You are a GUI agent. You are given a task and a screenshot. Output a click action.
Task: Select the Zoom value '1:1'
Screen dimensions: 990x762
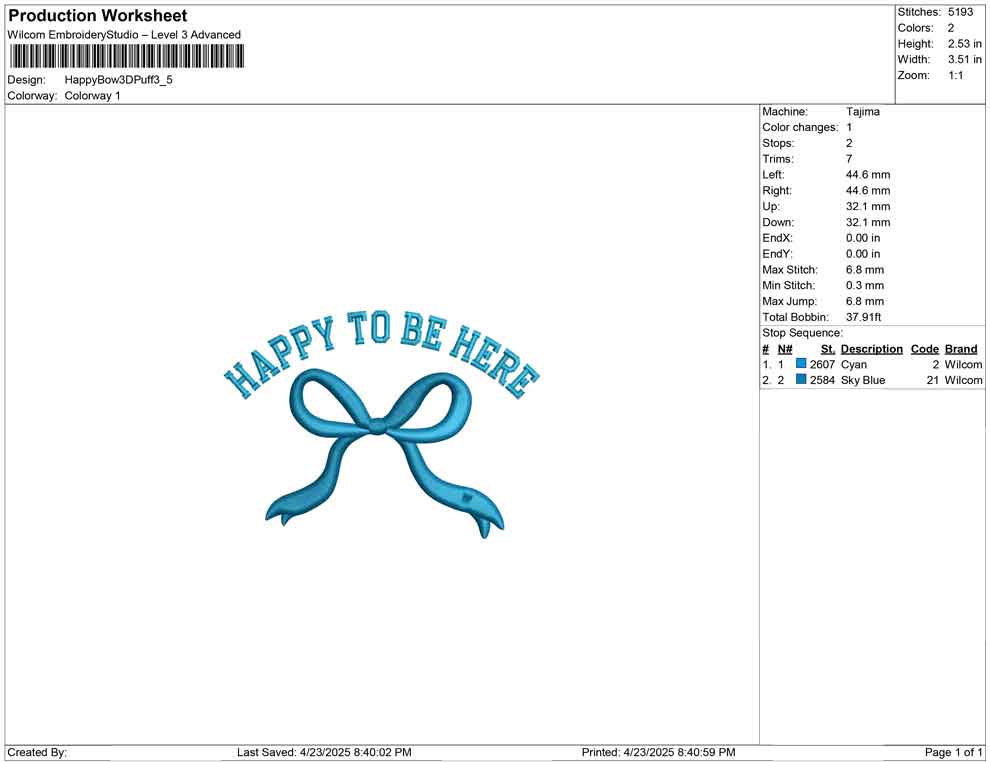(955, 75)
